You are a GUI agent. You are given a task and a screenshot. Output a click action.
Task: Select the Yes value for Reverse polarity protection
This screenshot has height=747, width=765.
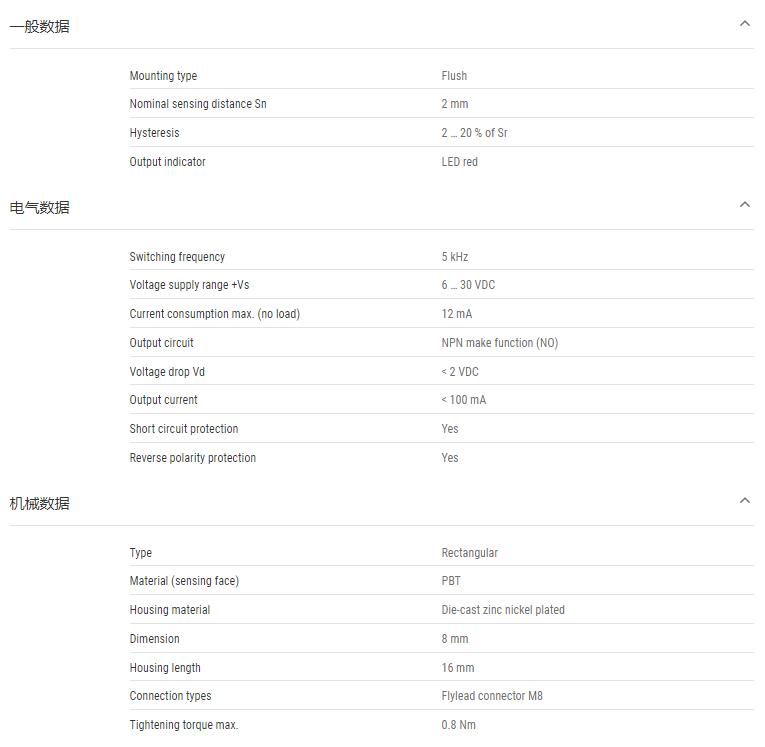(450, 458)
